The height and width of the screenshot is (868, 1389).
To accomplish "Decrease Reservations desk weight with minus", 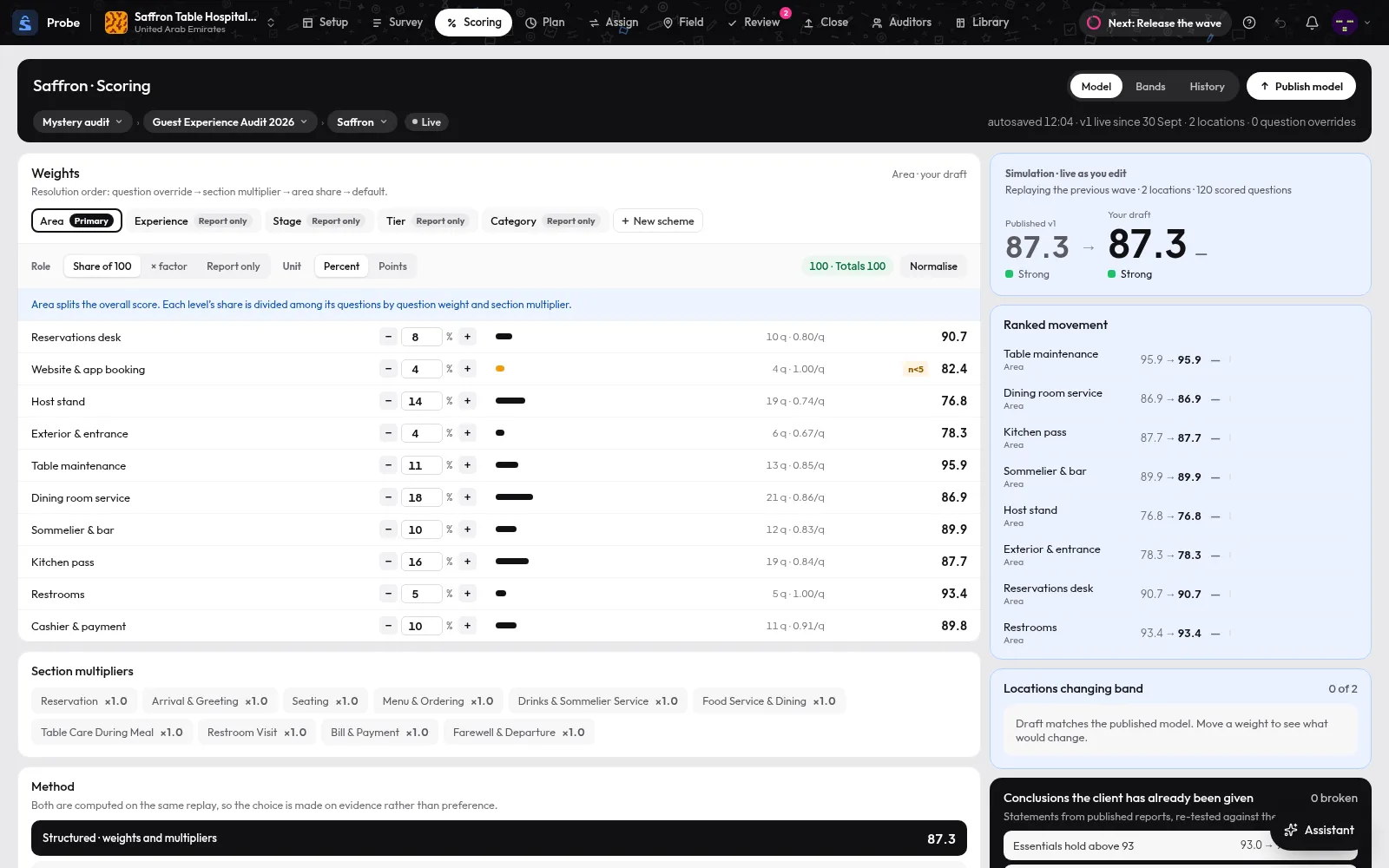I will point(388,337).
